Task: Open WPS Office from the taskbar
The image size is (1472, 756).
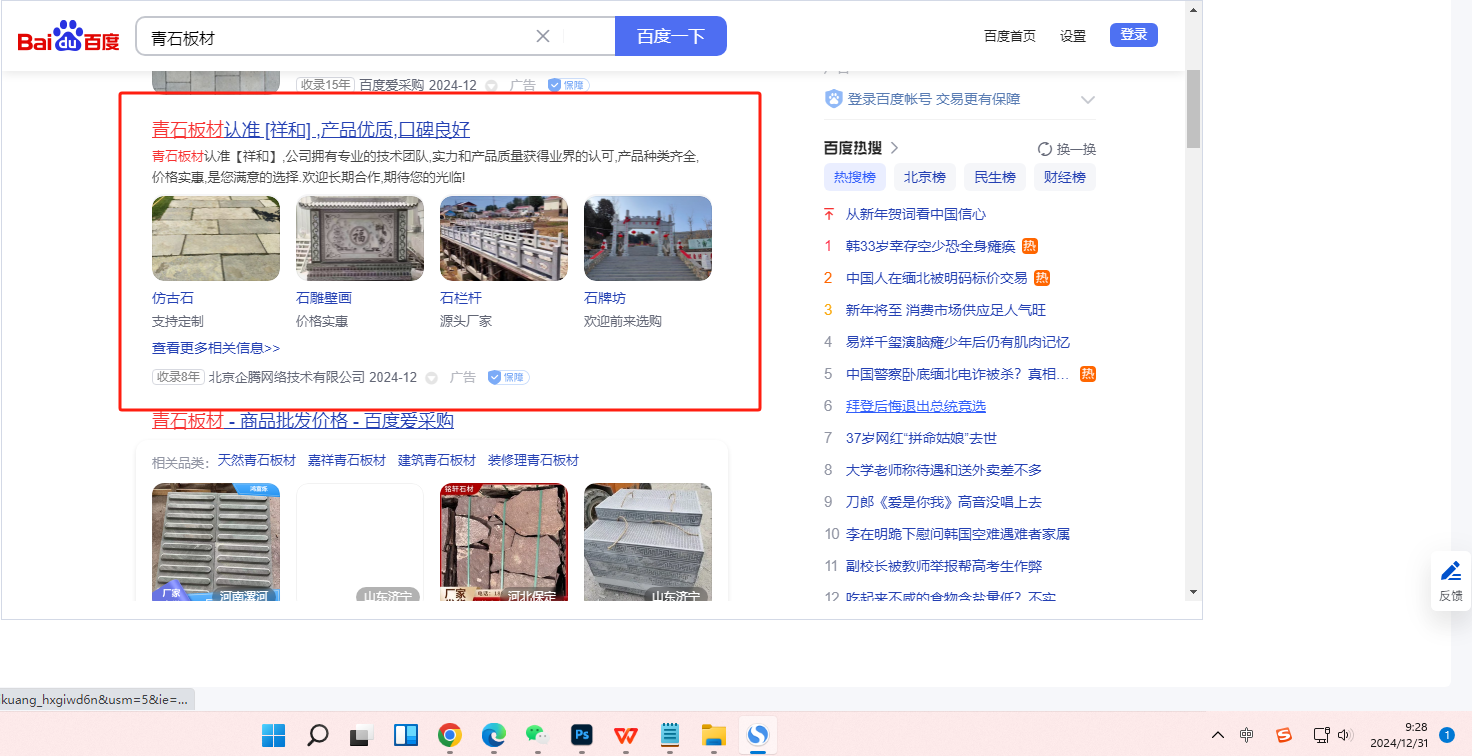Action: [626, 736]
